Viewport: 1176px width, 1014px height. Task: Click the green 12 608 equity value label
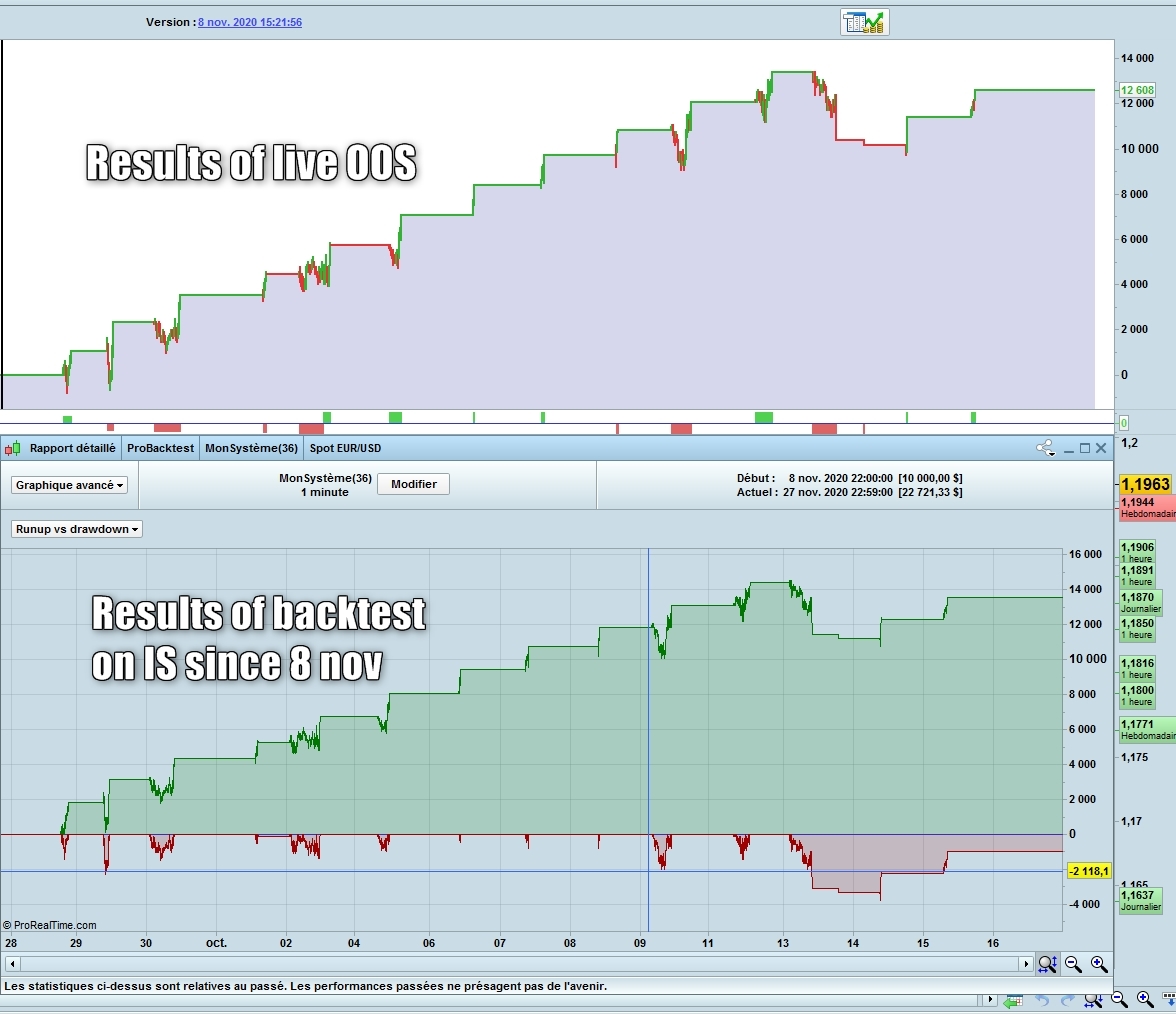pos(1137,90)
